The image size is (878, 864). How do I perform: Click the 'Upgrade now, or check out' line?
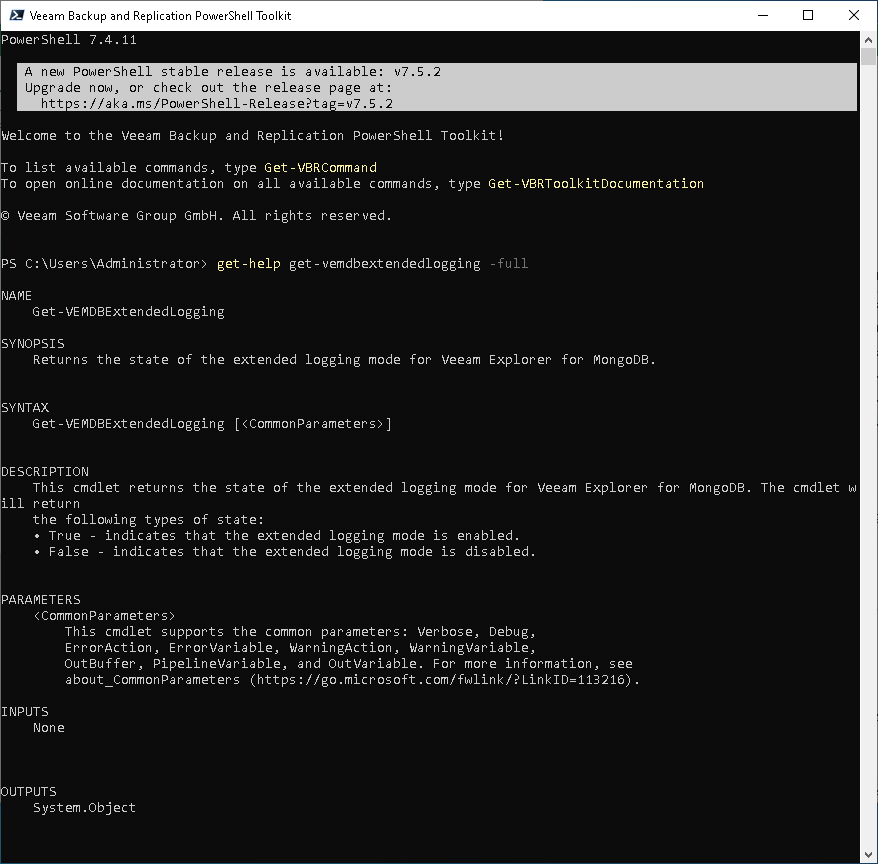coord(208,88)
